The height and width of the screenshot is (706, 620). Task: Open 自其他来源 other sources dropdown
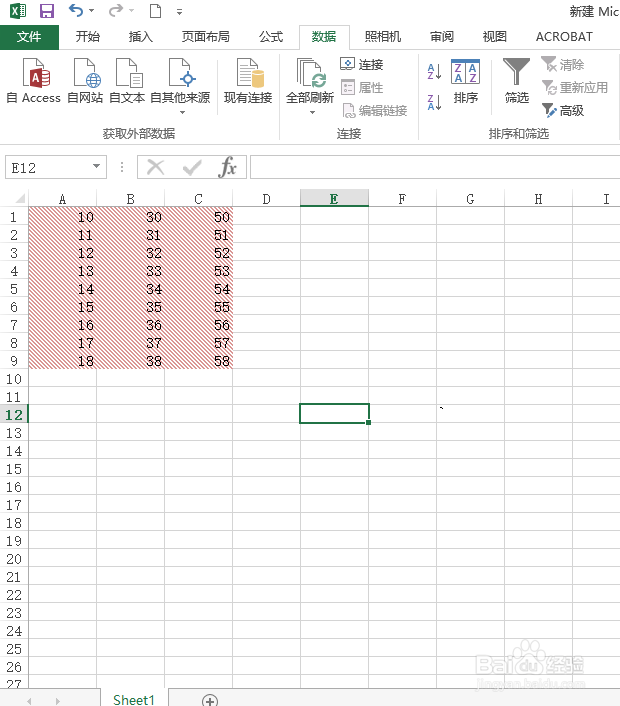(180, 86)
